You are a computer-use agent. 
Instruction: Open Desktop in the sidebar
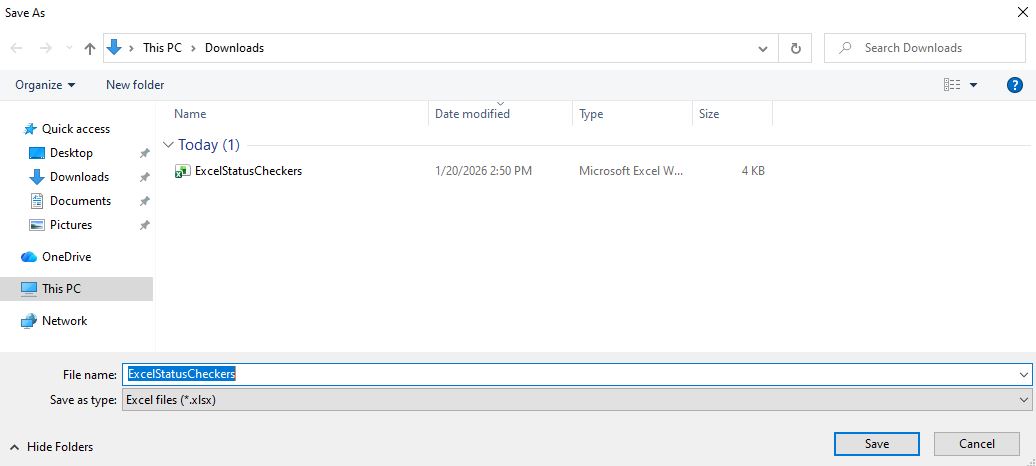tap(71, 153)
